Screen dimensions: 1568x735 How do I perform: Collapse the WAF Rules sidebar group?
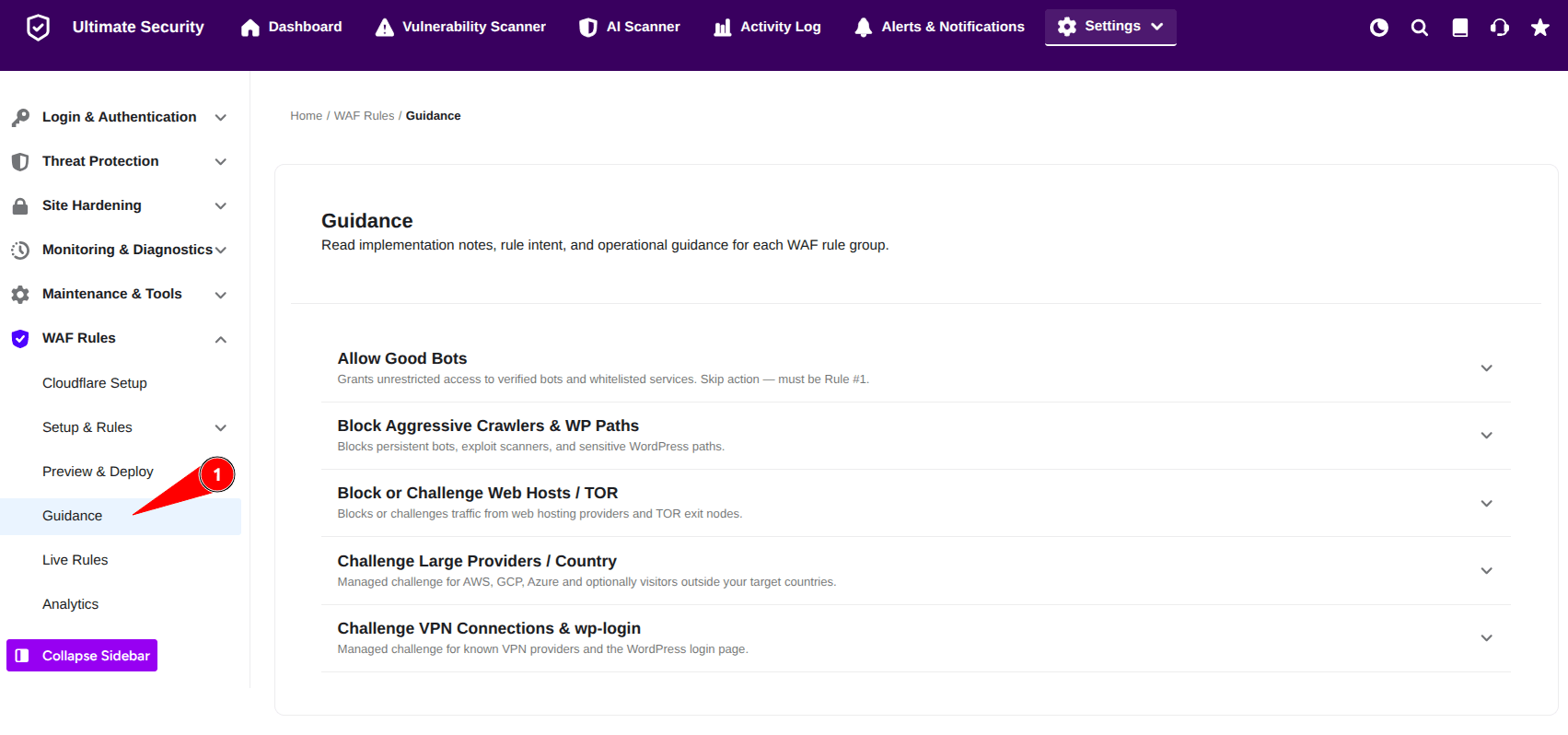220,339
